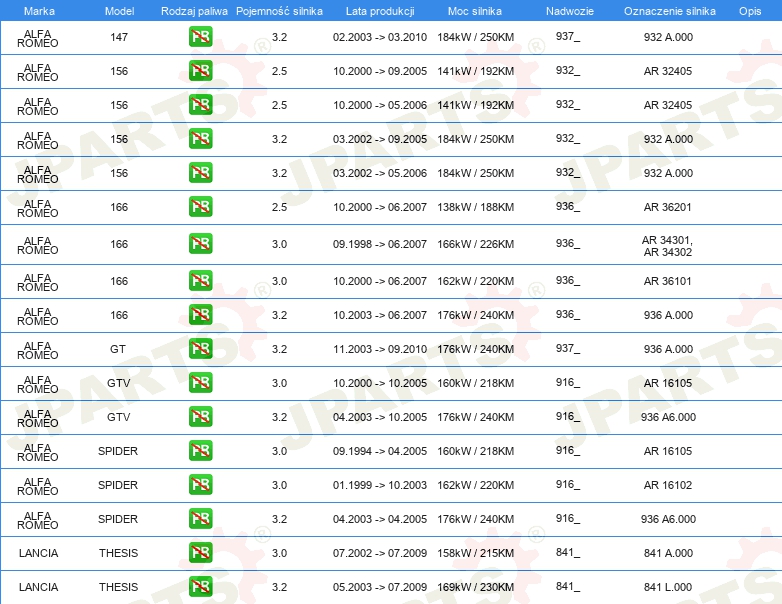Click petrol icon in Spider row starting 09.1994

click(200, 450)
